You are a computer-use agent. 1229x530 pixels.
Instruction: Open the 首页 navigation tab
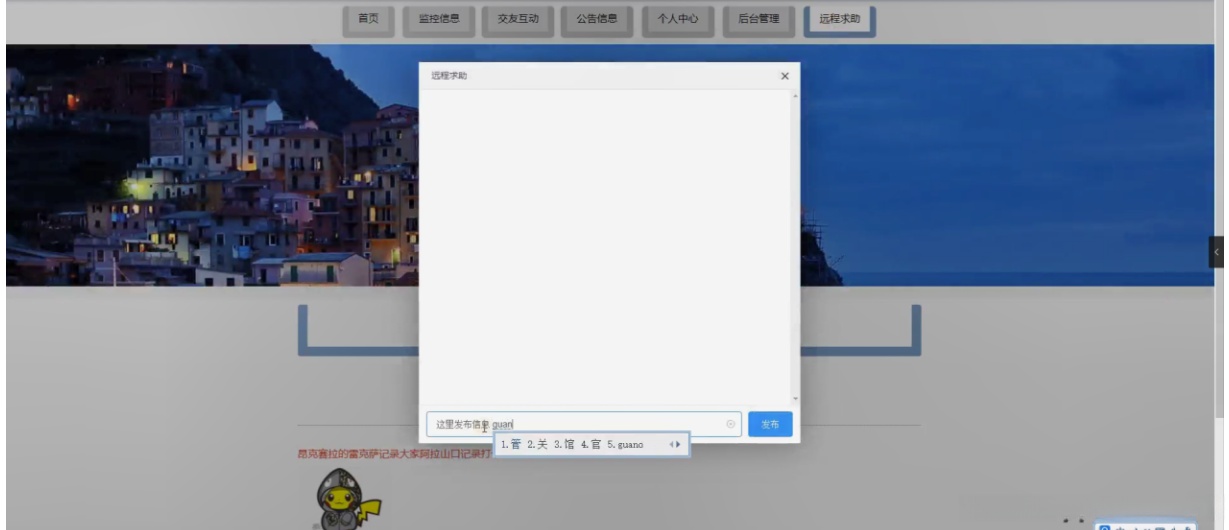point(369,19)
